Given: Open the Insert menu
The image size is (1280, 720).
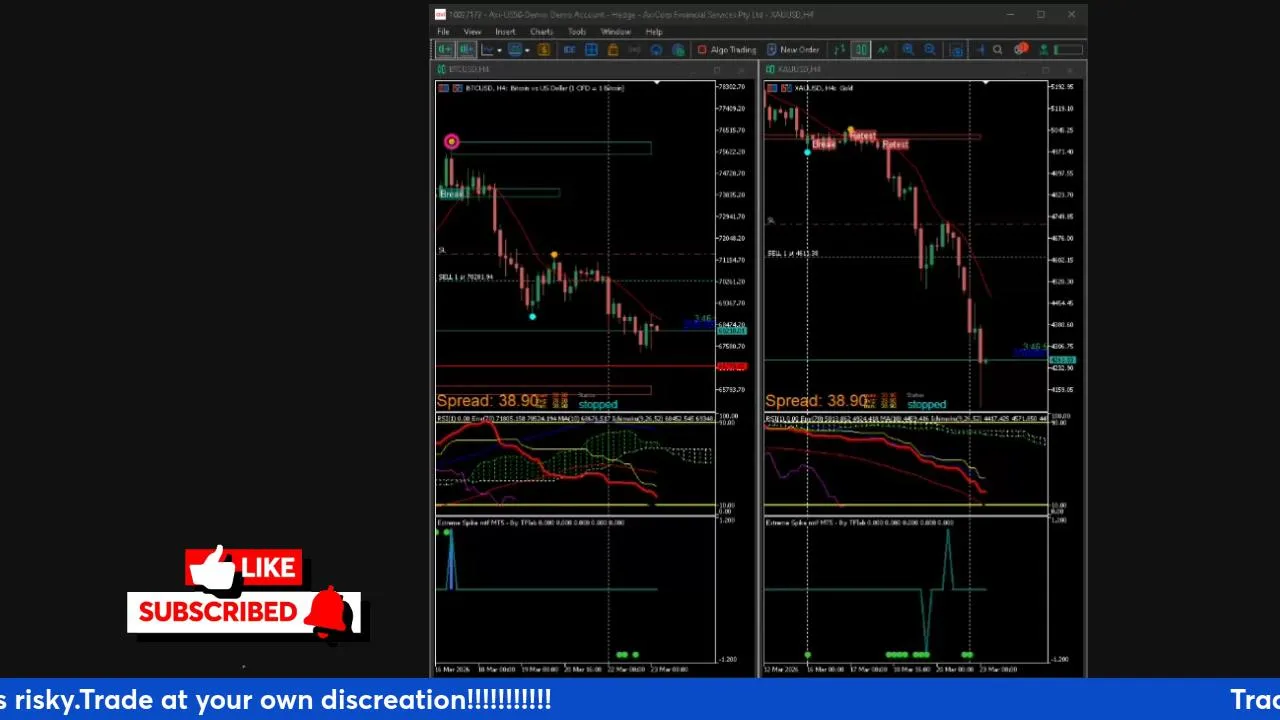Looking at the screenshot, I should coord(505,32).
